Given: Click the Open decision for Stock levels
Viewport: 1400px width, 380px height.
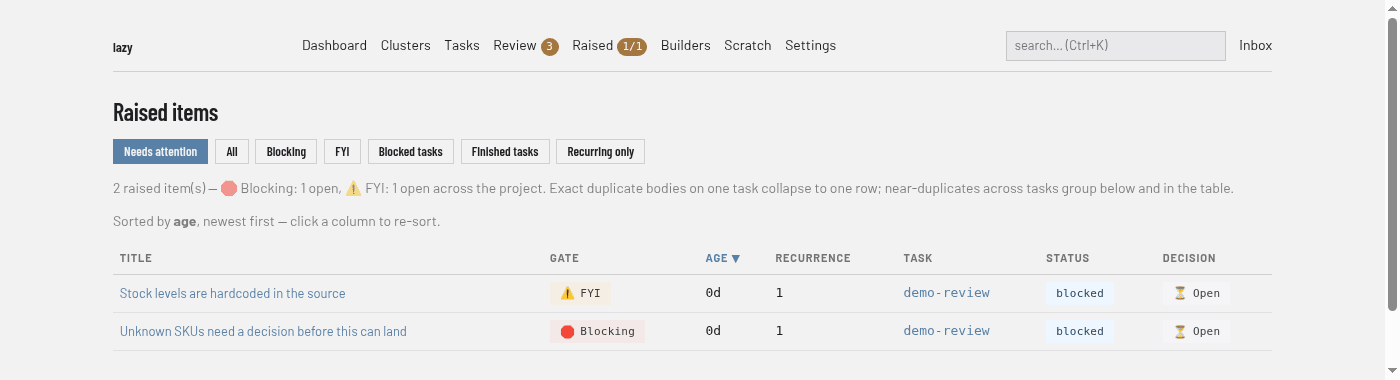Looking at the screenshot, I should 1196,293.
